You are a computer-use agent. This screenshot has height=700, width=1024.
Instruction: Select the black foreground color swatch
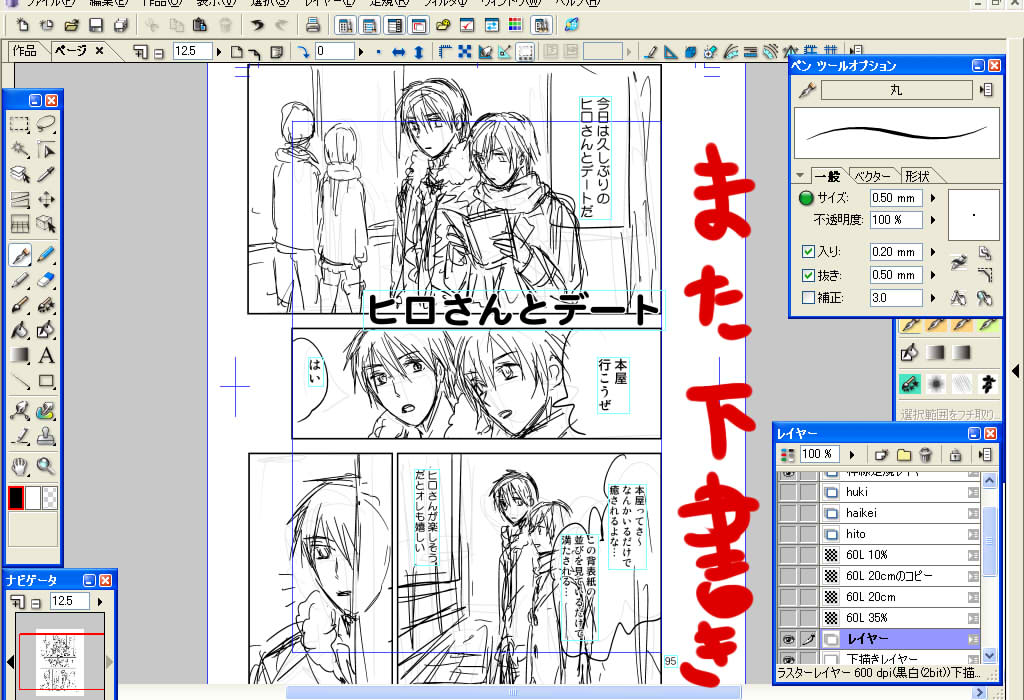pyautogui.click(x=16, y=498)
